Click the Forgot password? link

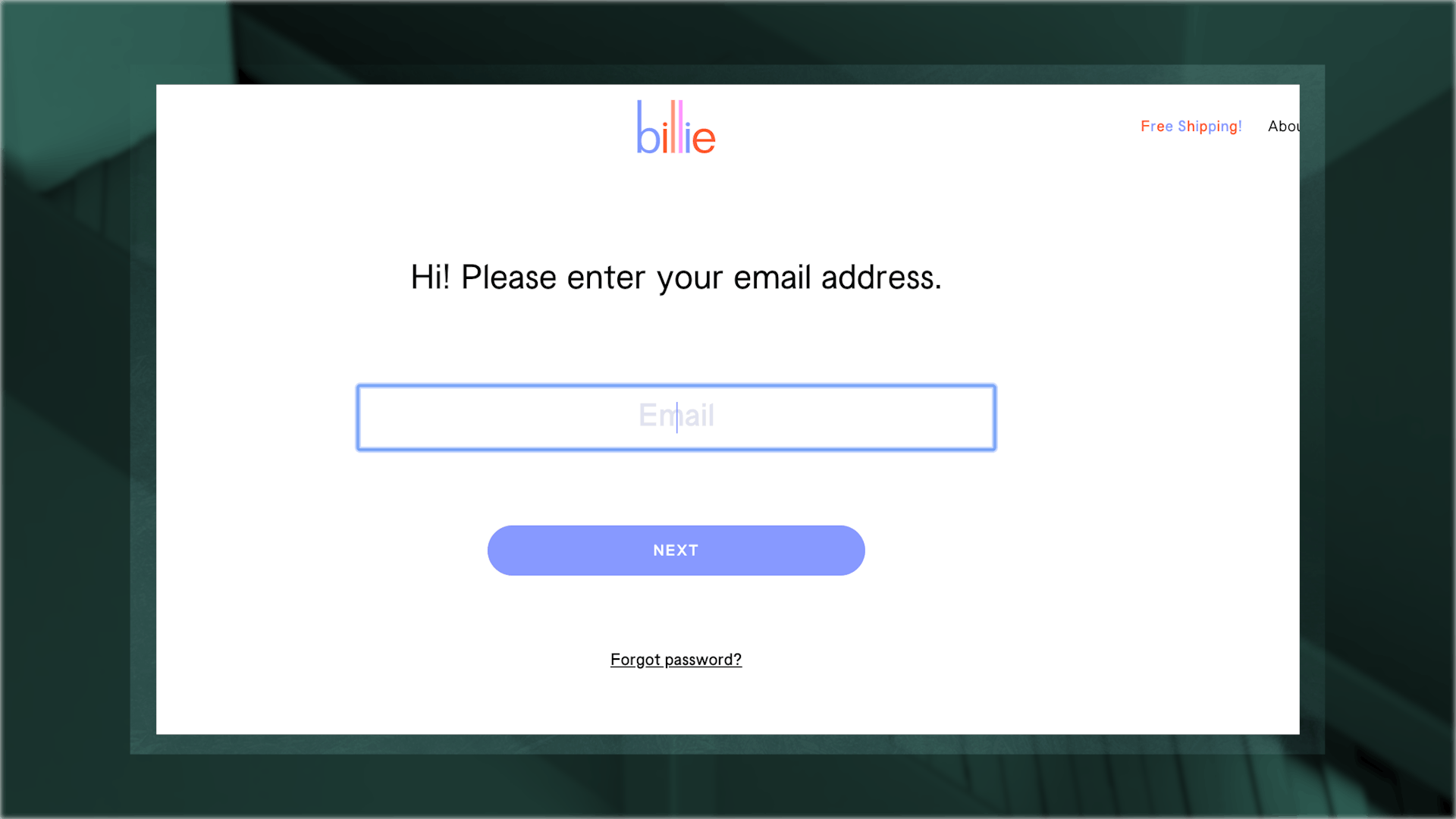pos(675,659)
